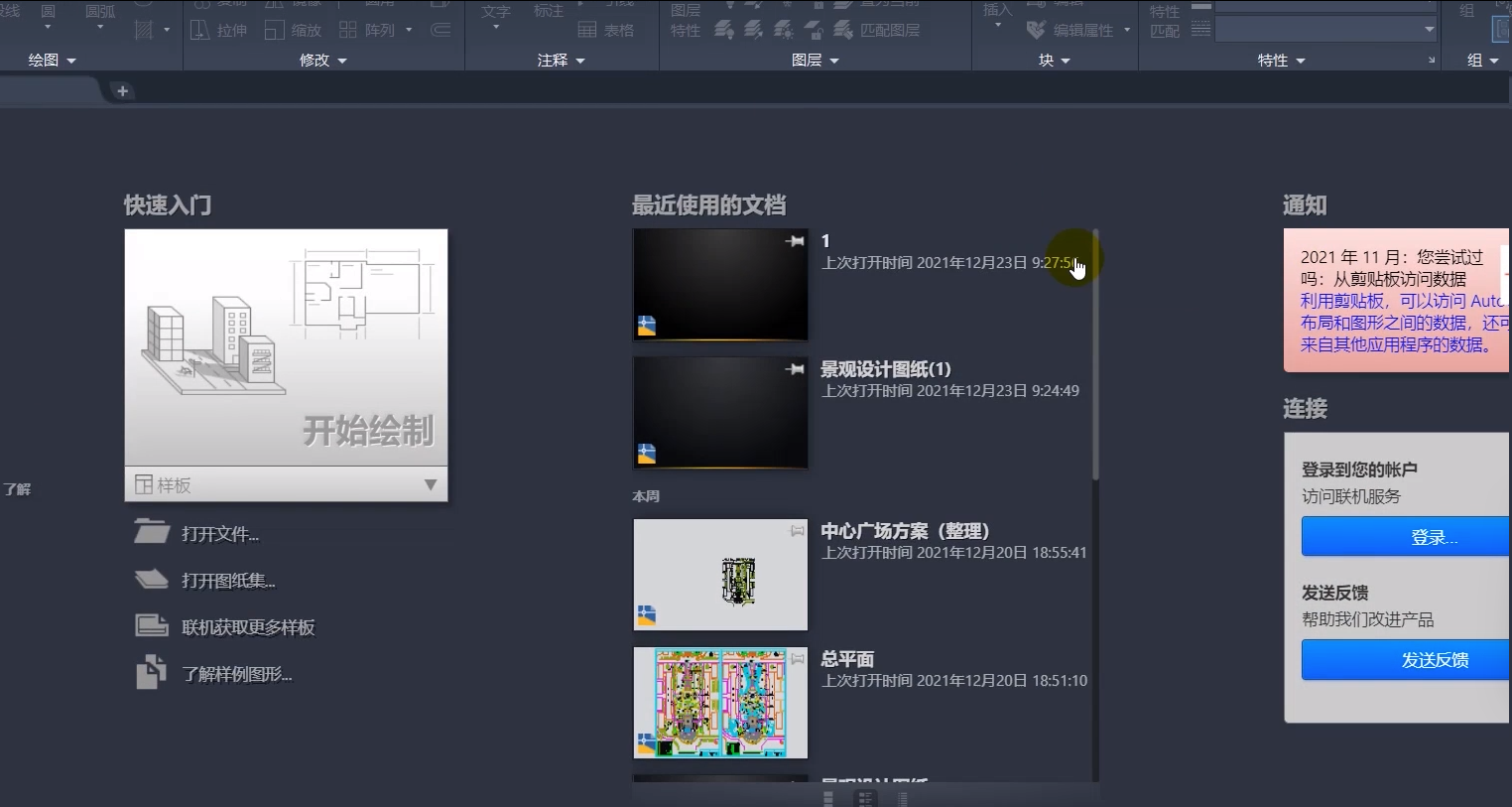Pin recent document 总平面
The image size is (1512, 807).
point(797,659)
